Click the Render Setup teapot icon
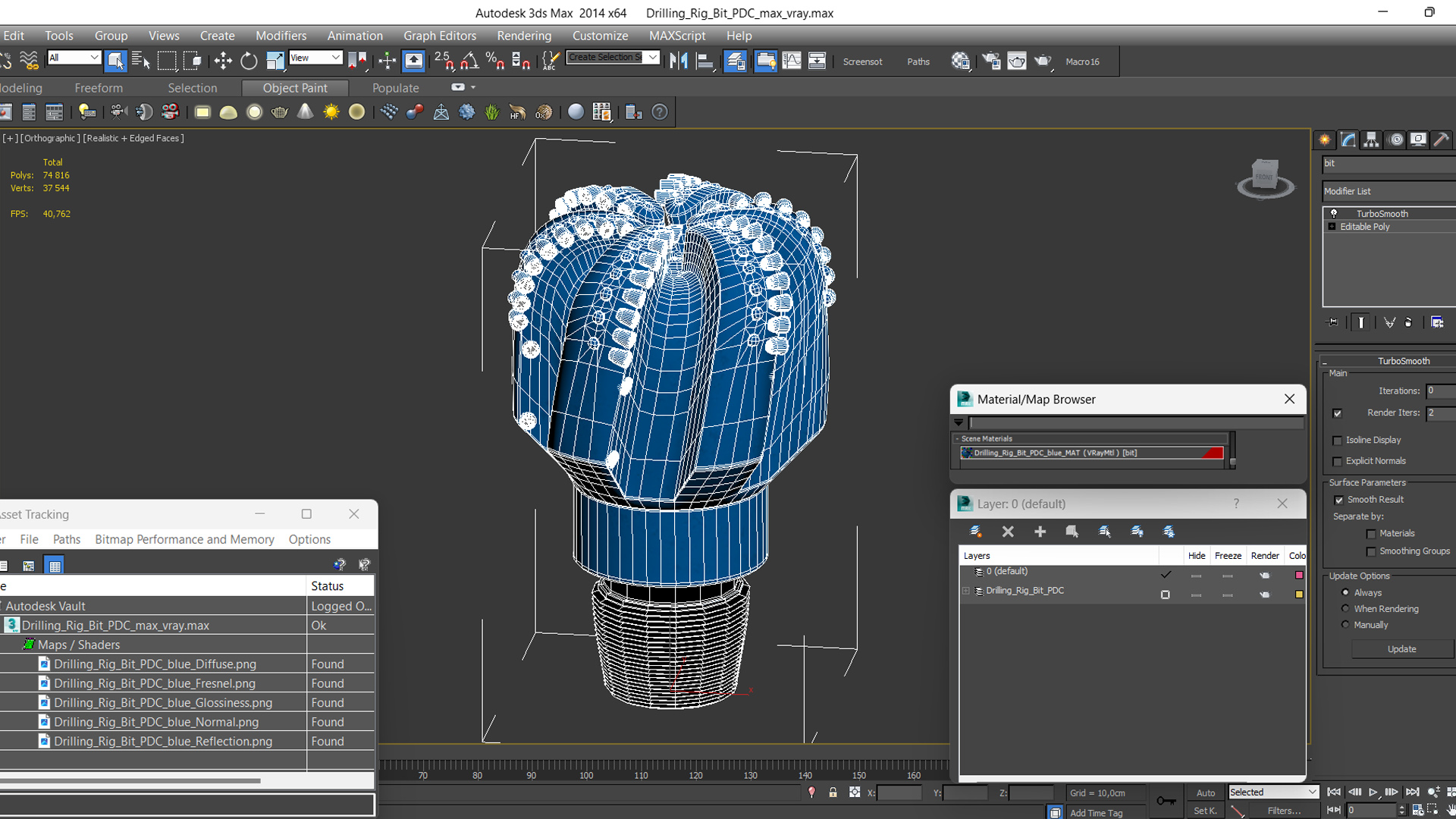The image size is (1456, 819). click(991, 61)
